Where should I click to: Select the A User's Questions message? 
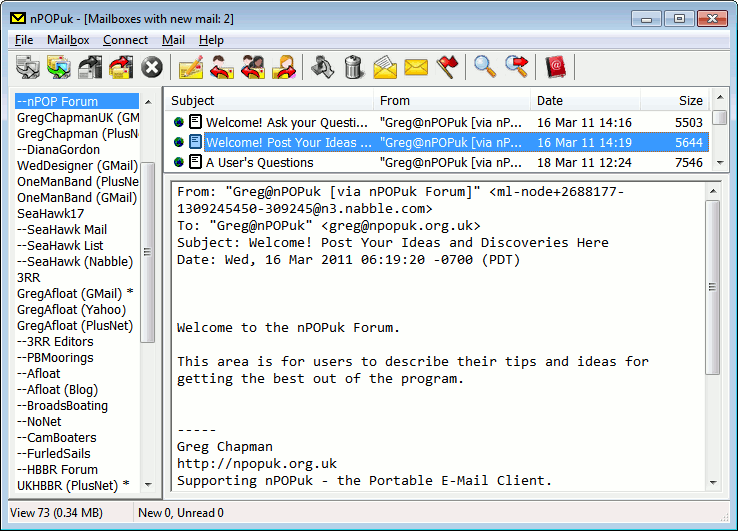pyautogui.click(x=437, y=162)
